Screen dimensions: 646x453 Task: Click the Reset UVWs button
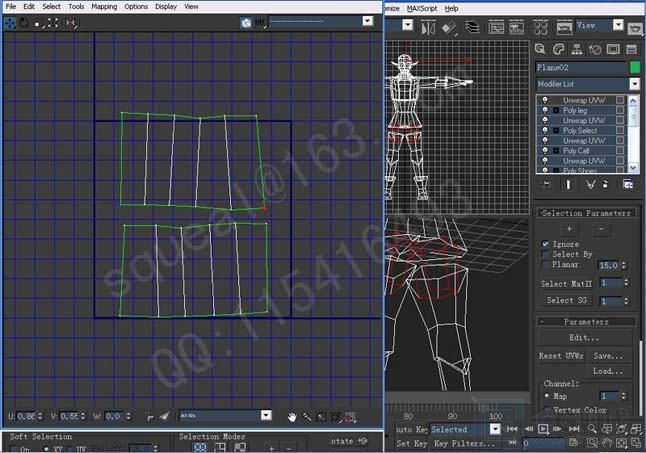pos(561,356)
